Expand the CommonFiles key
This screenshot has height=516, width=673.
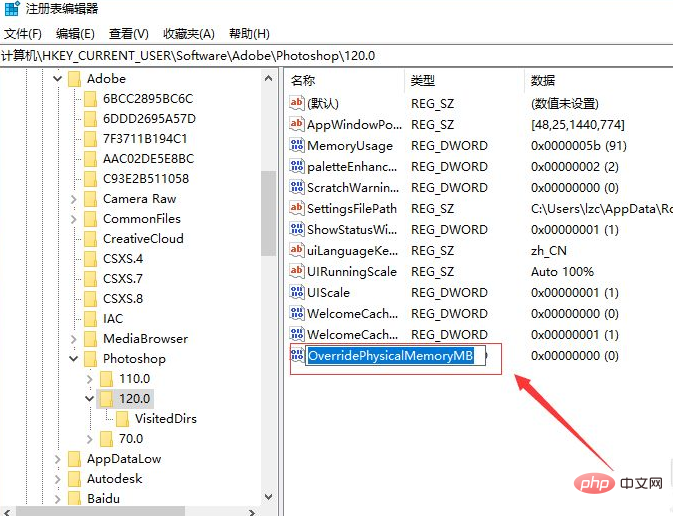pos(73,219)
